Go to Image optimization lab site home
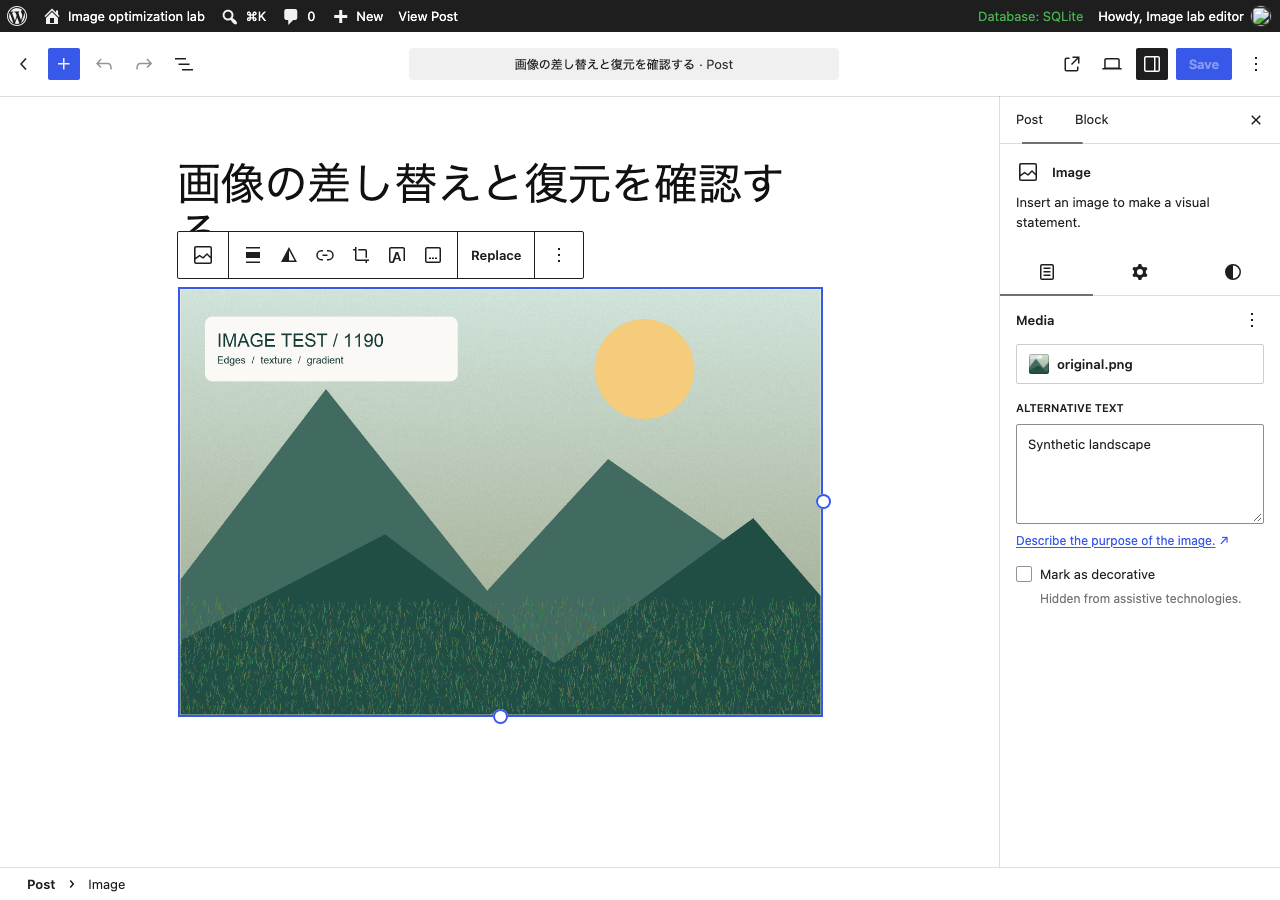Image resolution: width=1280 pixels, height=900 pixels. coord(124,16)
